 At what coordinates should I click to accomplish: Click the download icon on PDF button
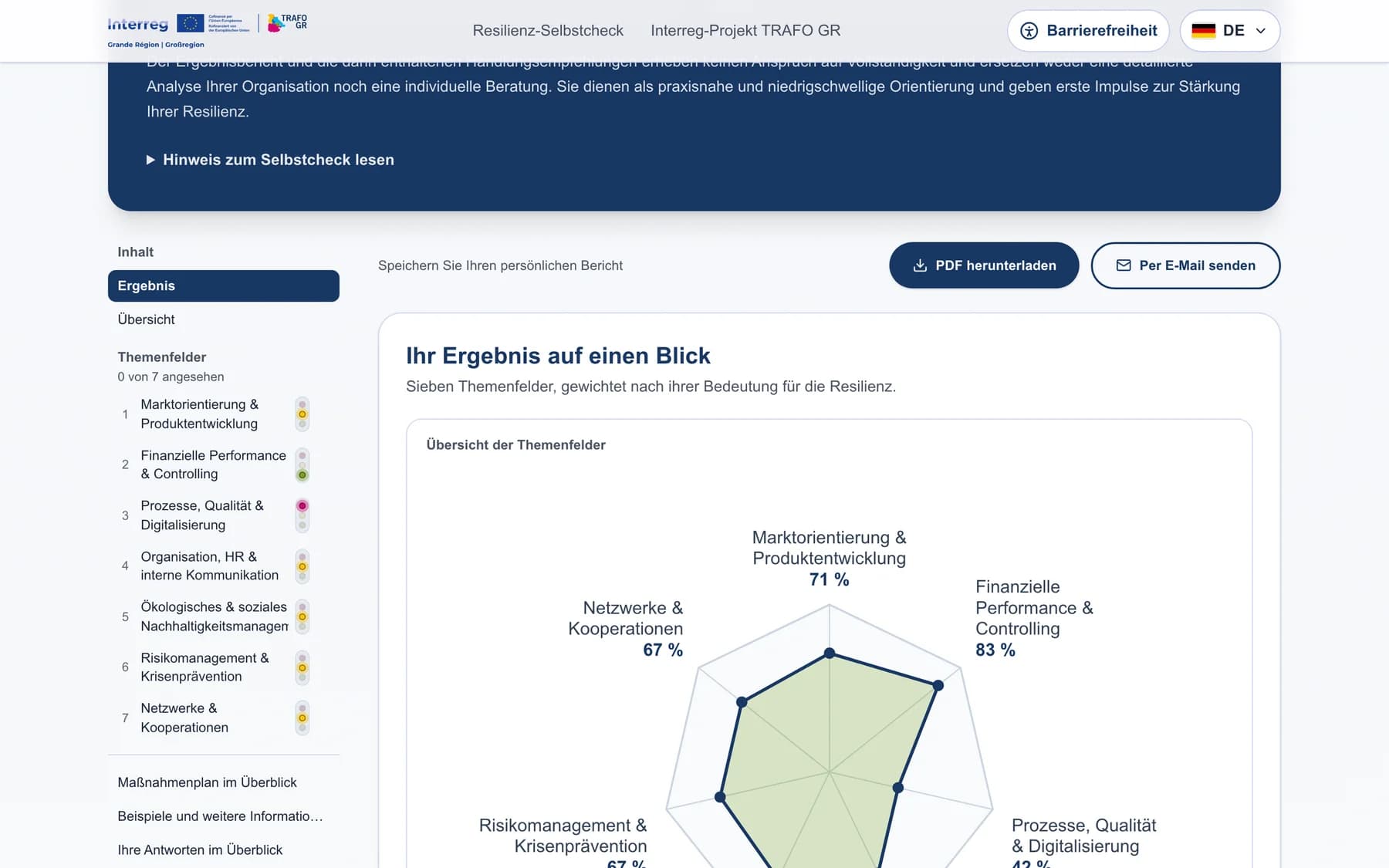(x=920, y=265)
